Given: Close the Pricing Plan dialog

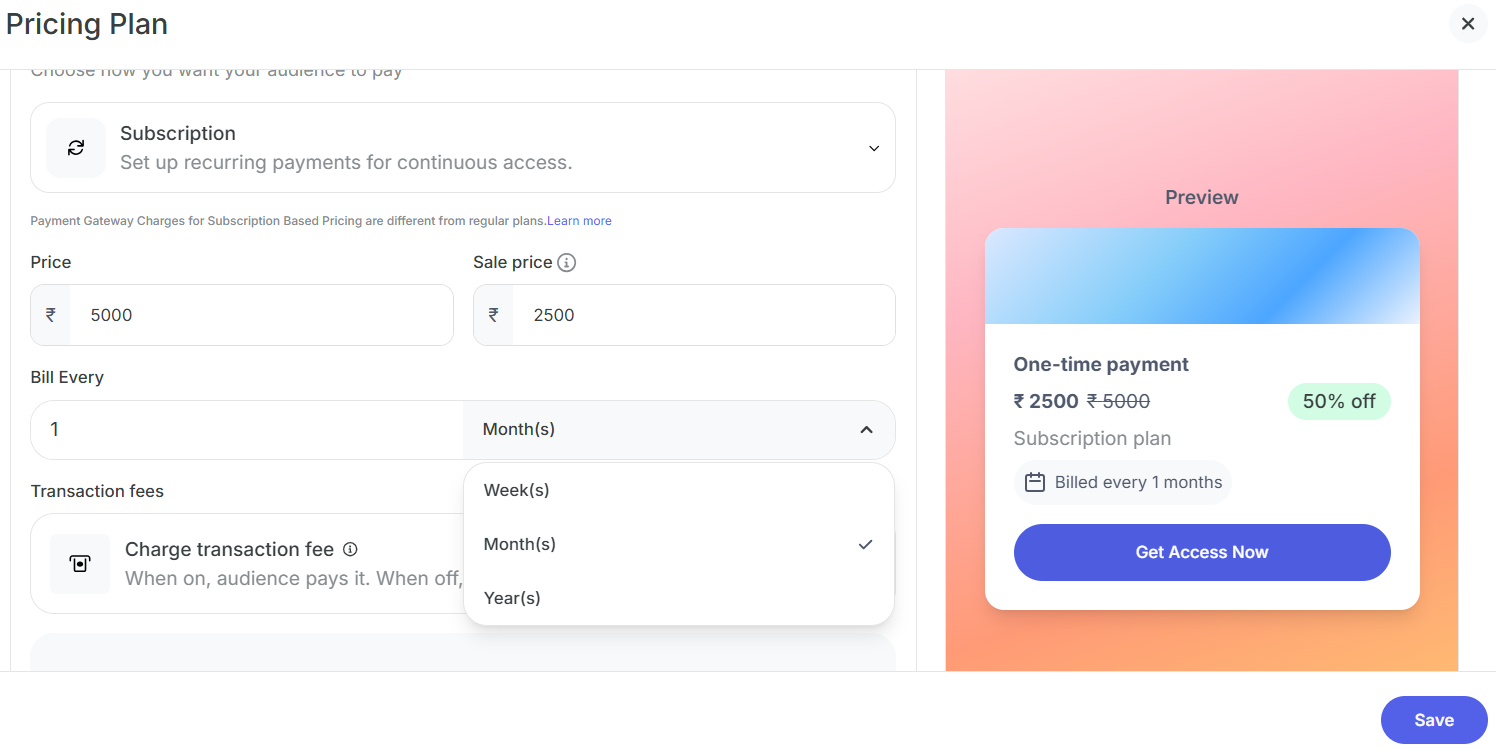Looking at the screenshot, I should [x=1467, y=24].
